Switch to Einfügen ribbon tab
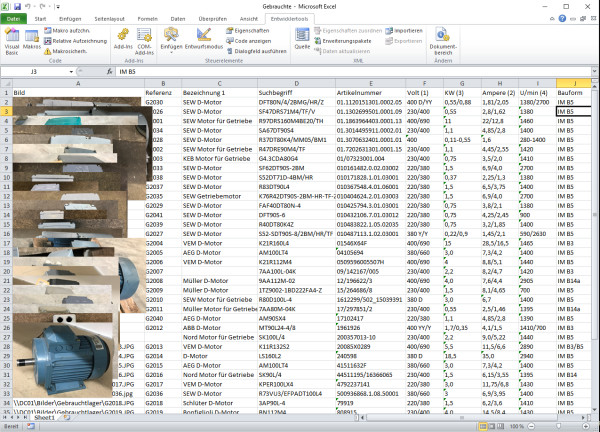Viewport: 600px width, 432px height. (70, 19)
